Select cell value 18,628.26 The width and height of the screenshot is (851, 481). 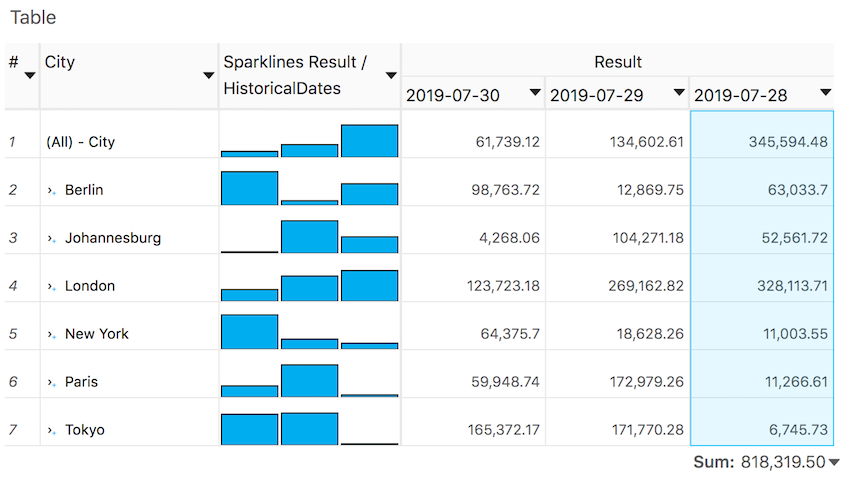coord(650,334)
